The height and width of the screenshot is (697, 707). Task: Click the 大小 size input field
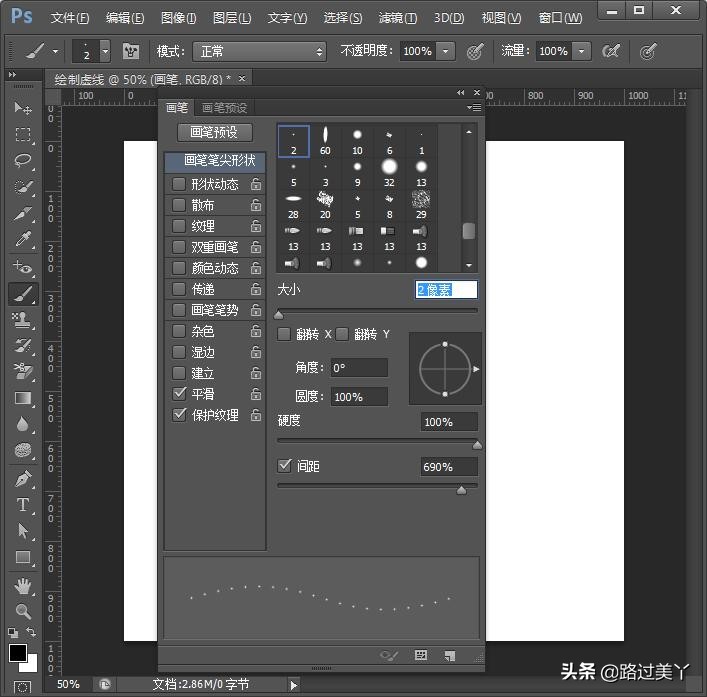coord(446,289)
